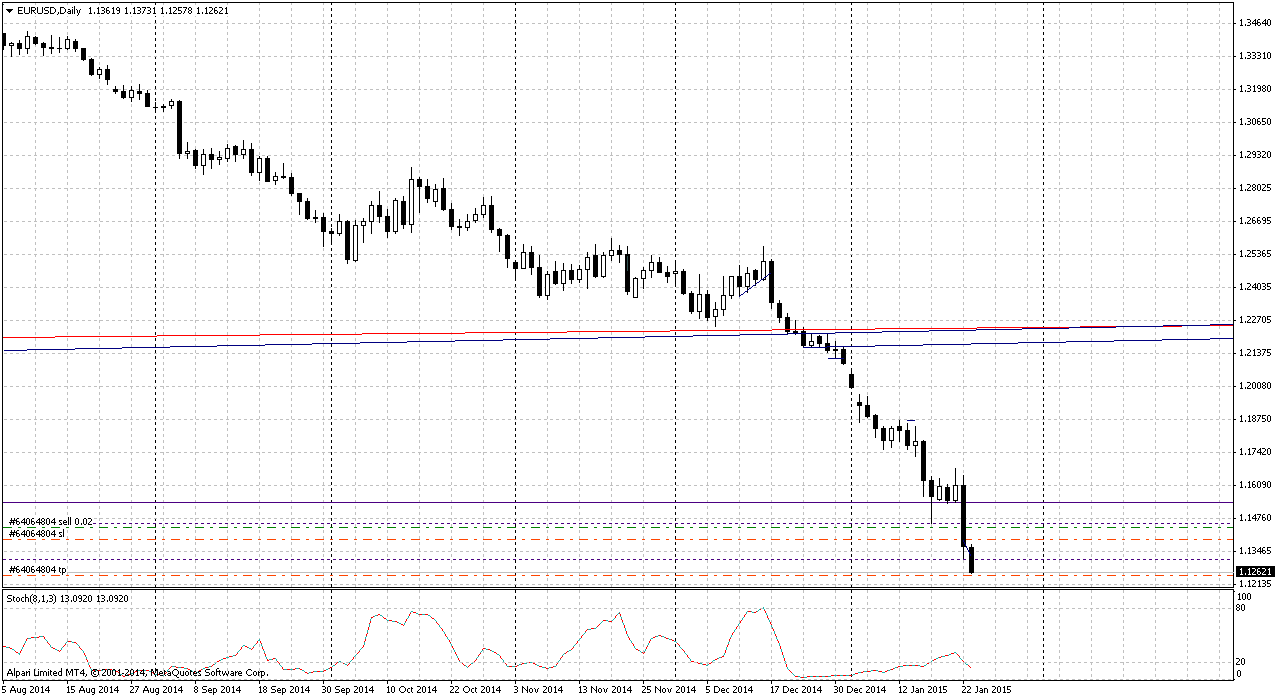1276x698 pixels.
Task: Click the 100 level on Stochastic scale
Action: [1245, 597]
